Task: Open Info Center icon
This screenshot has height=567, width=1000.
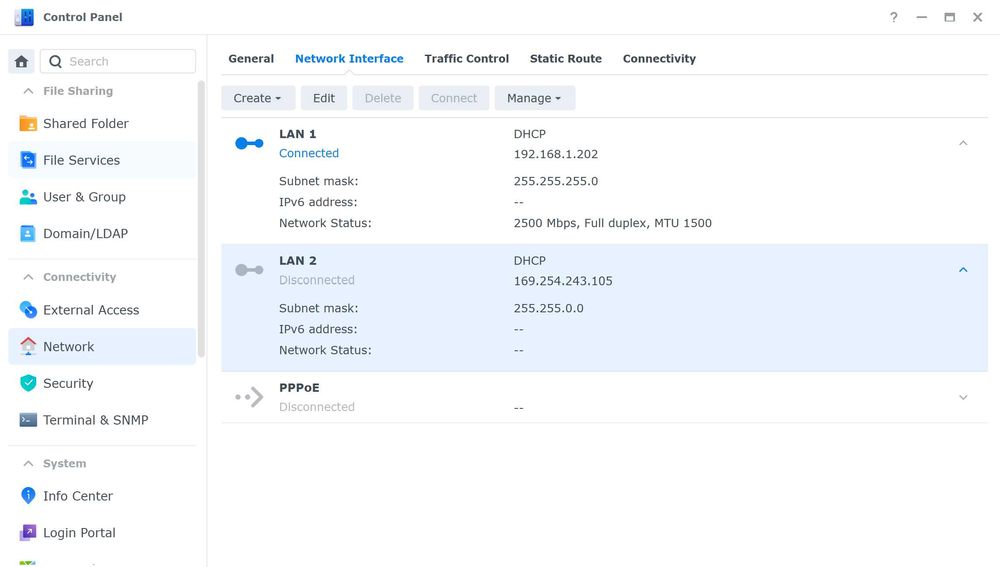Action: [28, 496]
